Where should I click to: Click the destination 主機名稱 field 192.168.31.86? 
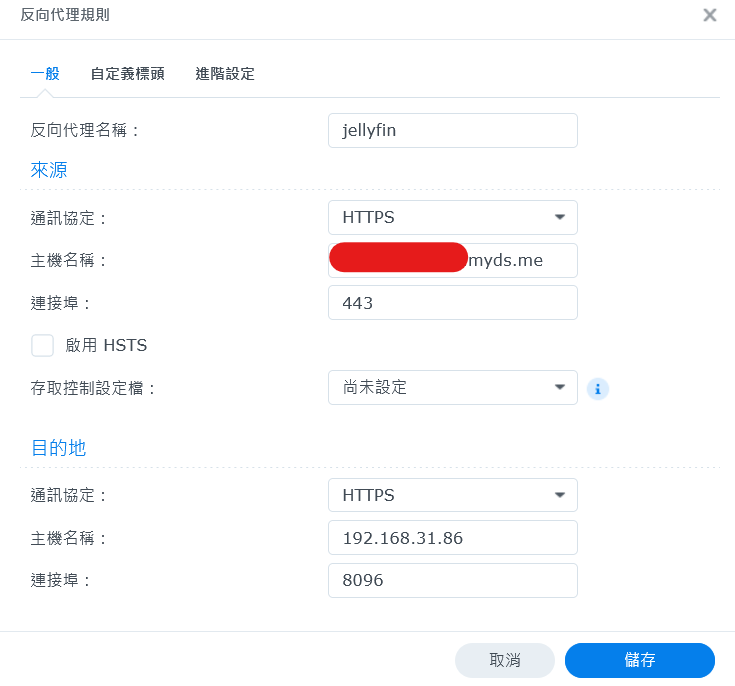point(453,538)
